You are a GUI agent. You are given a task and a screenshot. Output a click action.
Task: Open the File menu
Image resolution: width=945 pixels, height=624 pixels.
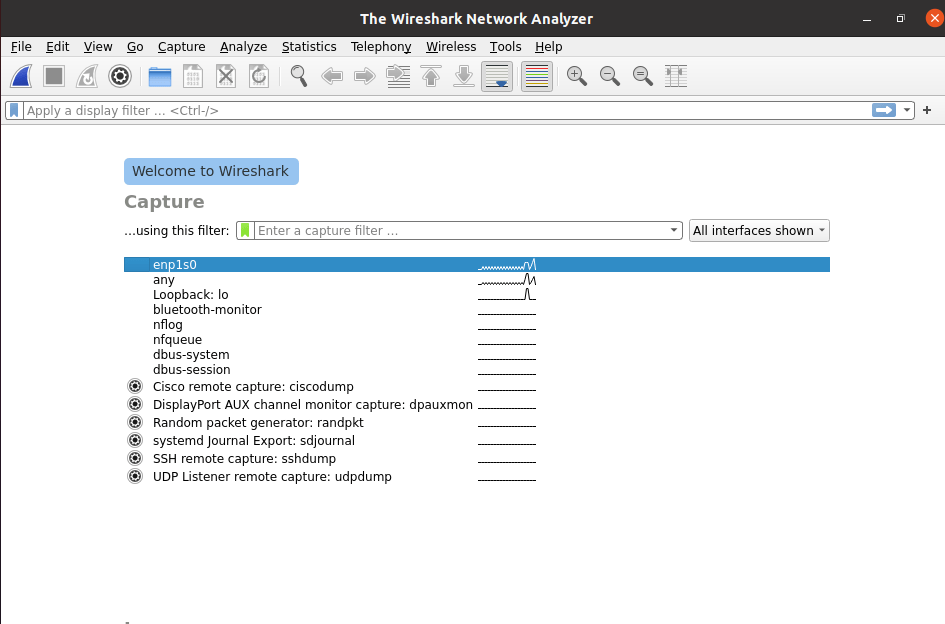[x=21, y=46]
